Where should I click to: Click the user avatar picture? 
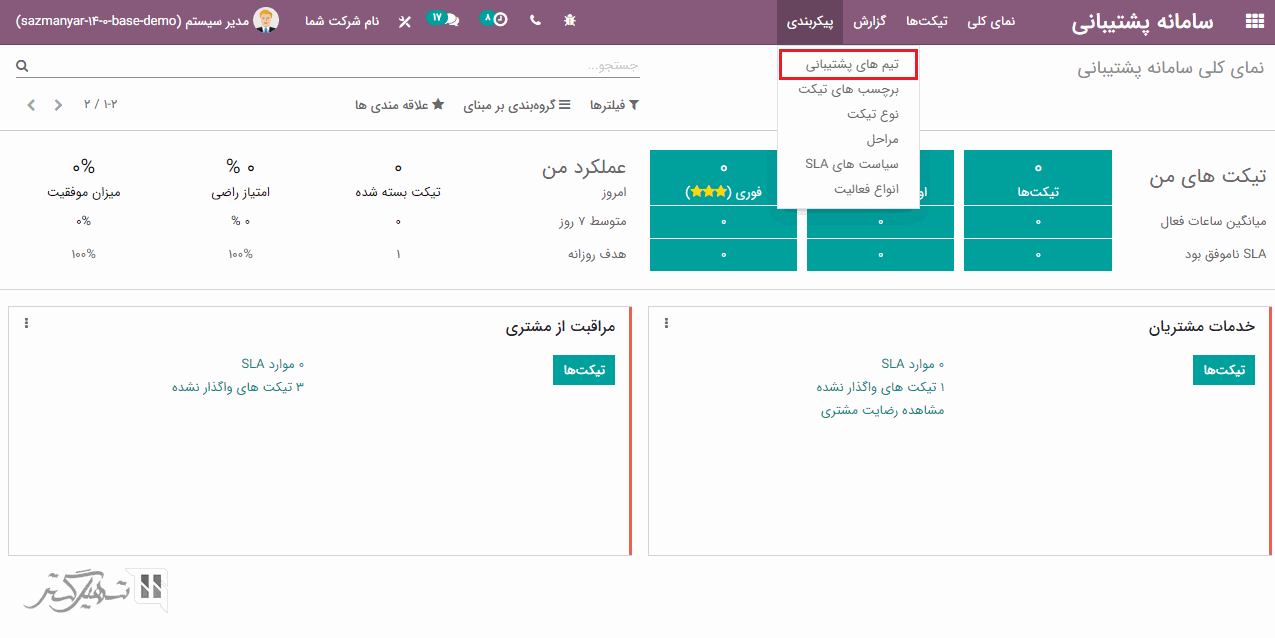coord(266,20)
